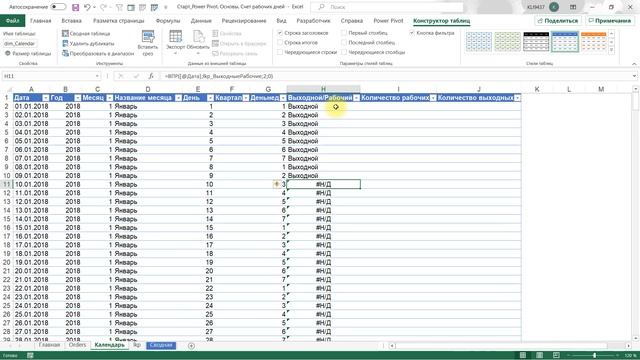Enable Строка итогов checkbox
Image resolution: width=640 pixels, height=360 pixels.
click(280, 42)
